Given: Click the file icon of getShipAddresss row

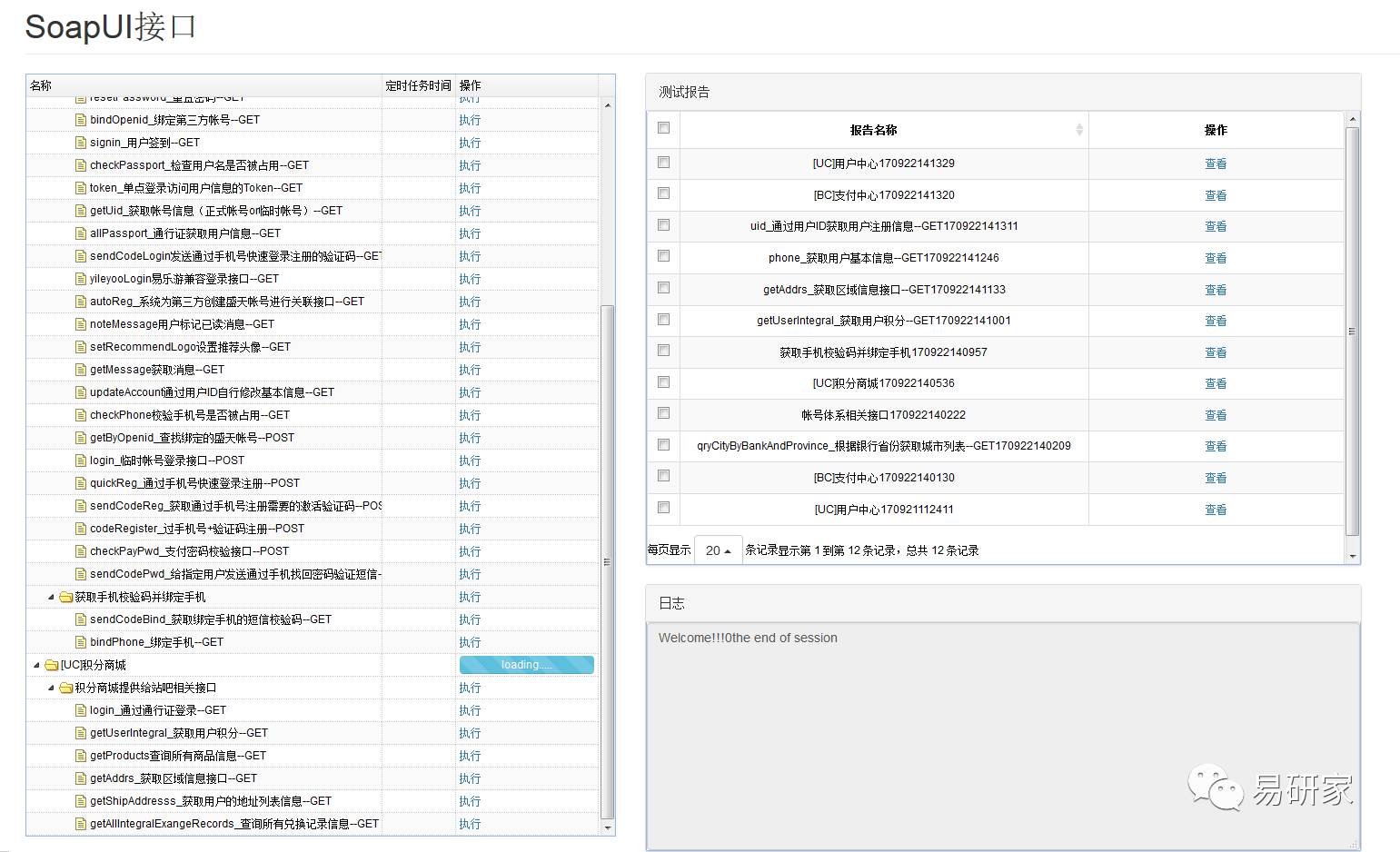Looking at the screenshot, I should tap(81, 801).
